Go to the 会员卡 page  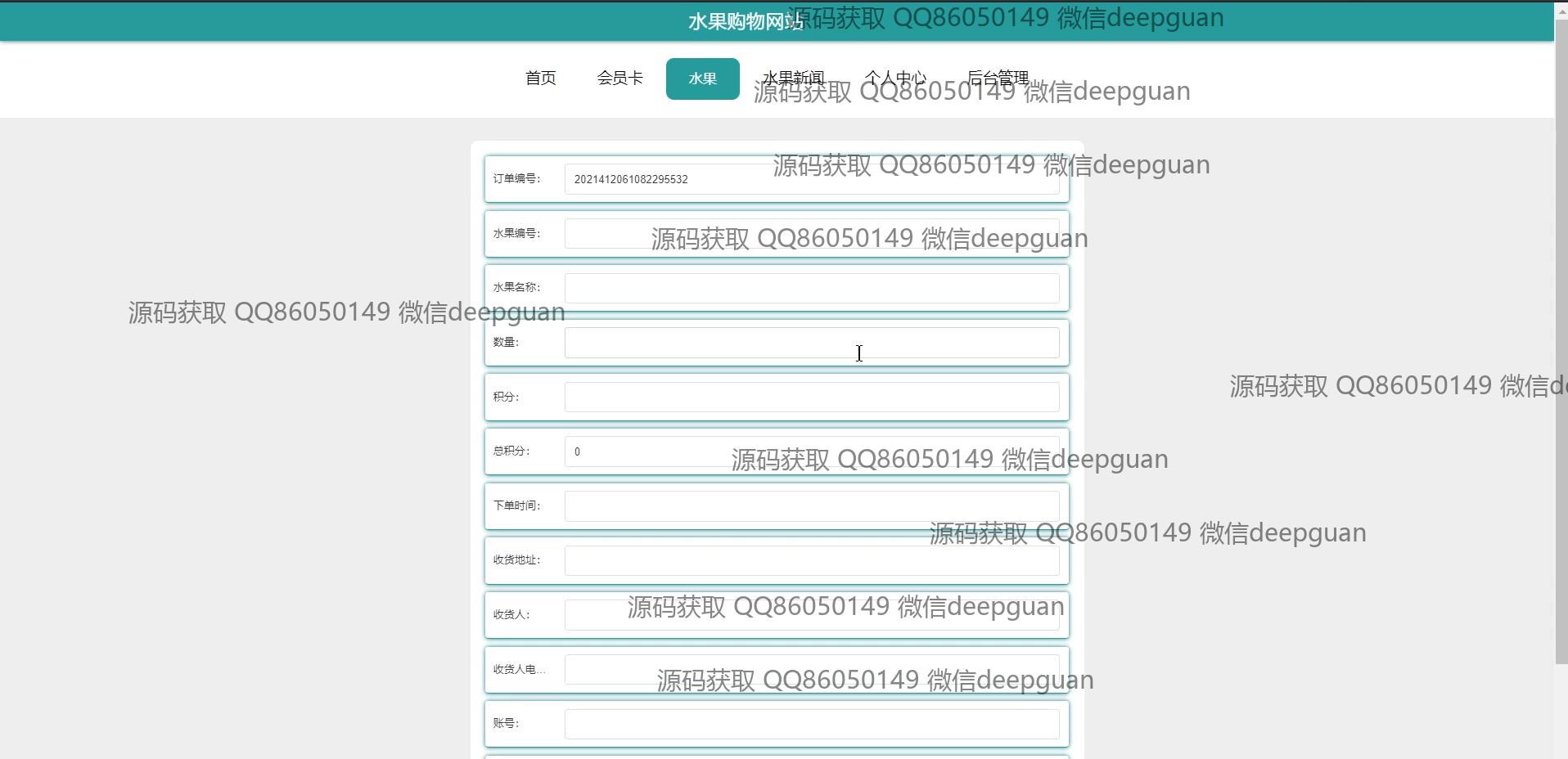click(620, 79)
